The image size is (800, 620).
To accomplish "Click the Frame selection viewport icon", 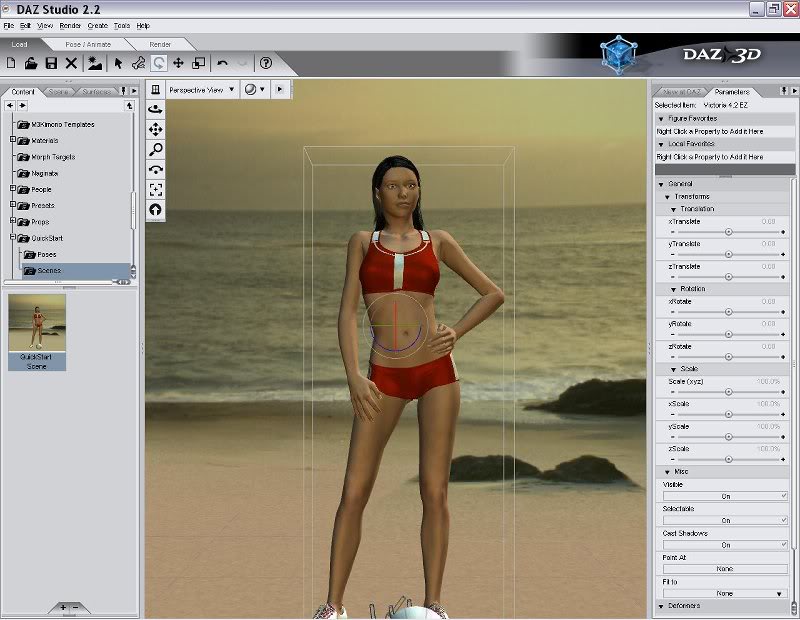I will [156, 190].
